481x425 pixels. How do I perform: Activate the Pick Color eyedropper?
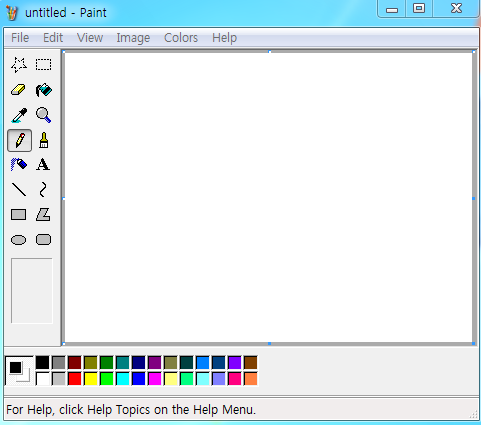[19, 115]
